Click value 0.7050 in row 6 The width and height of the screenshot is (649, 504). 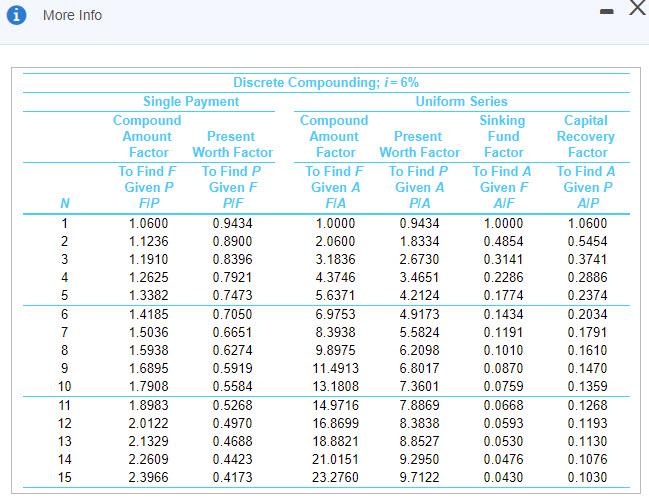click(x=232, y=314)
